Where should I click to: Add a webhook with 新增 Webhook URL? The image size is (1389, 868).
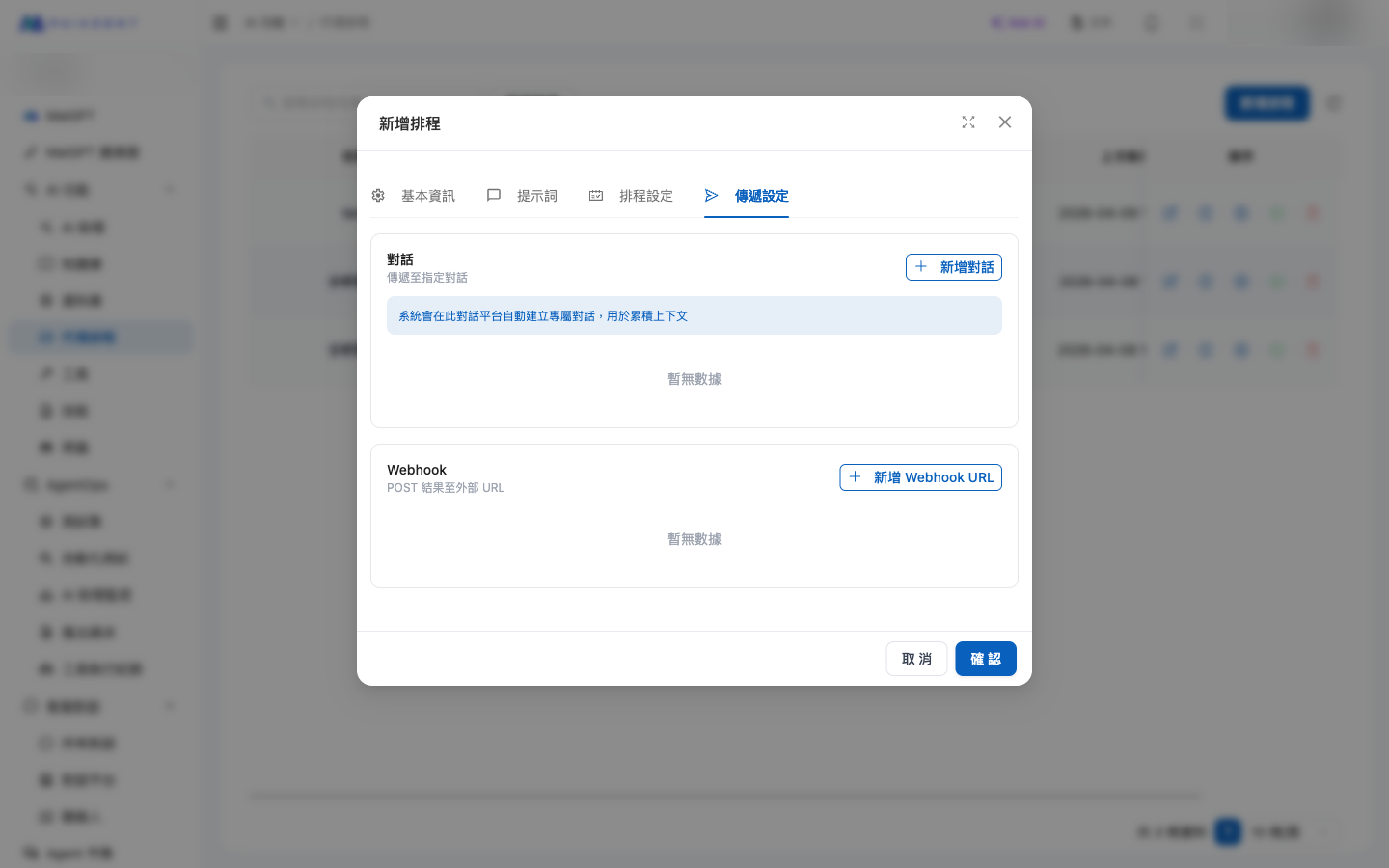[x=921, y=477]
